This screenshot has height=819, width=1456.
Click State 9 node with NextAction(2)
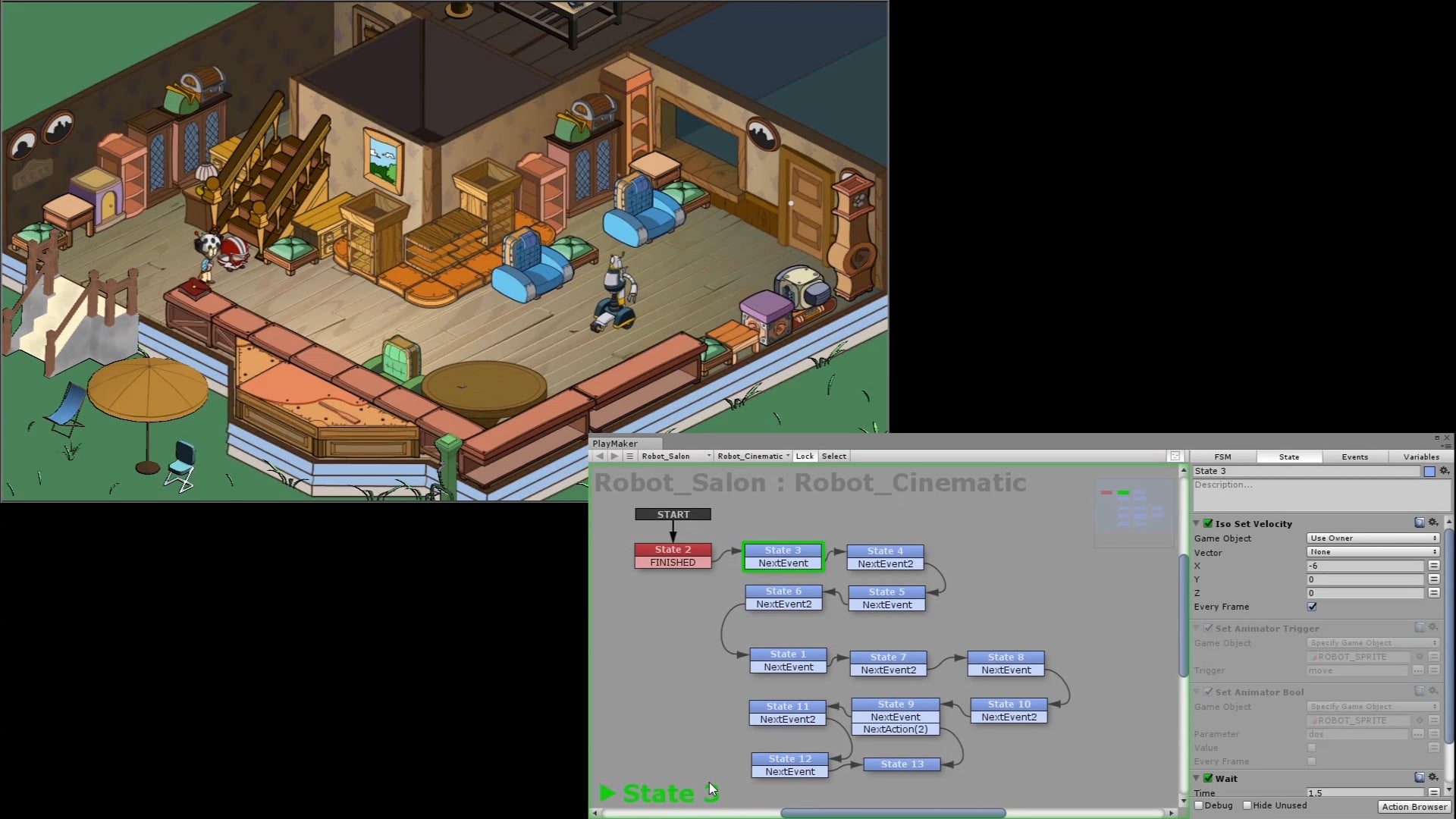tap(893, 716)
